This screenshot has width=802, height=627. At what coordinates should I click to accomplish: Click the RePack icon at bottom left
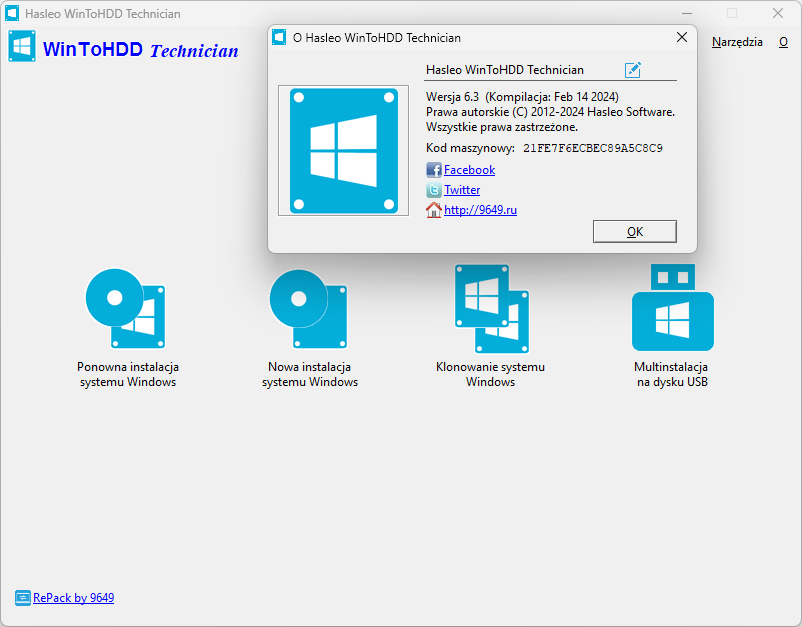pos(23,598)
